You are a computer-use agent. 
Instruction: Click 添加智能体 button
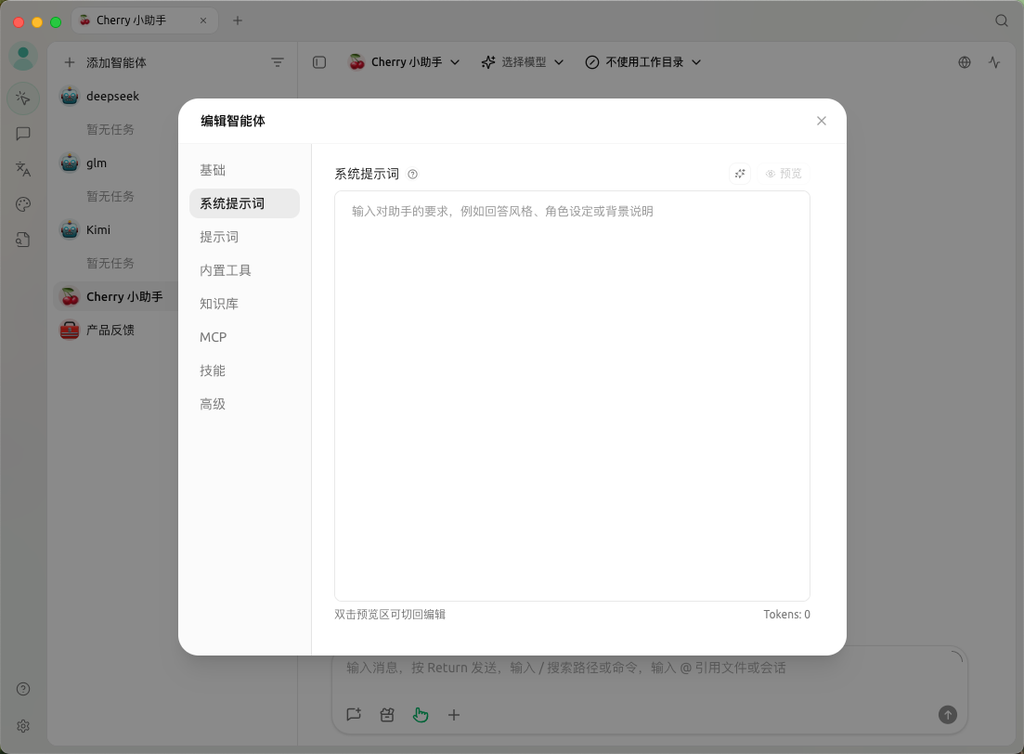(x=105, y=63)
